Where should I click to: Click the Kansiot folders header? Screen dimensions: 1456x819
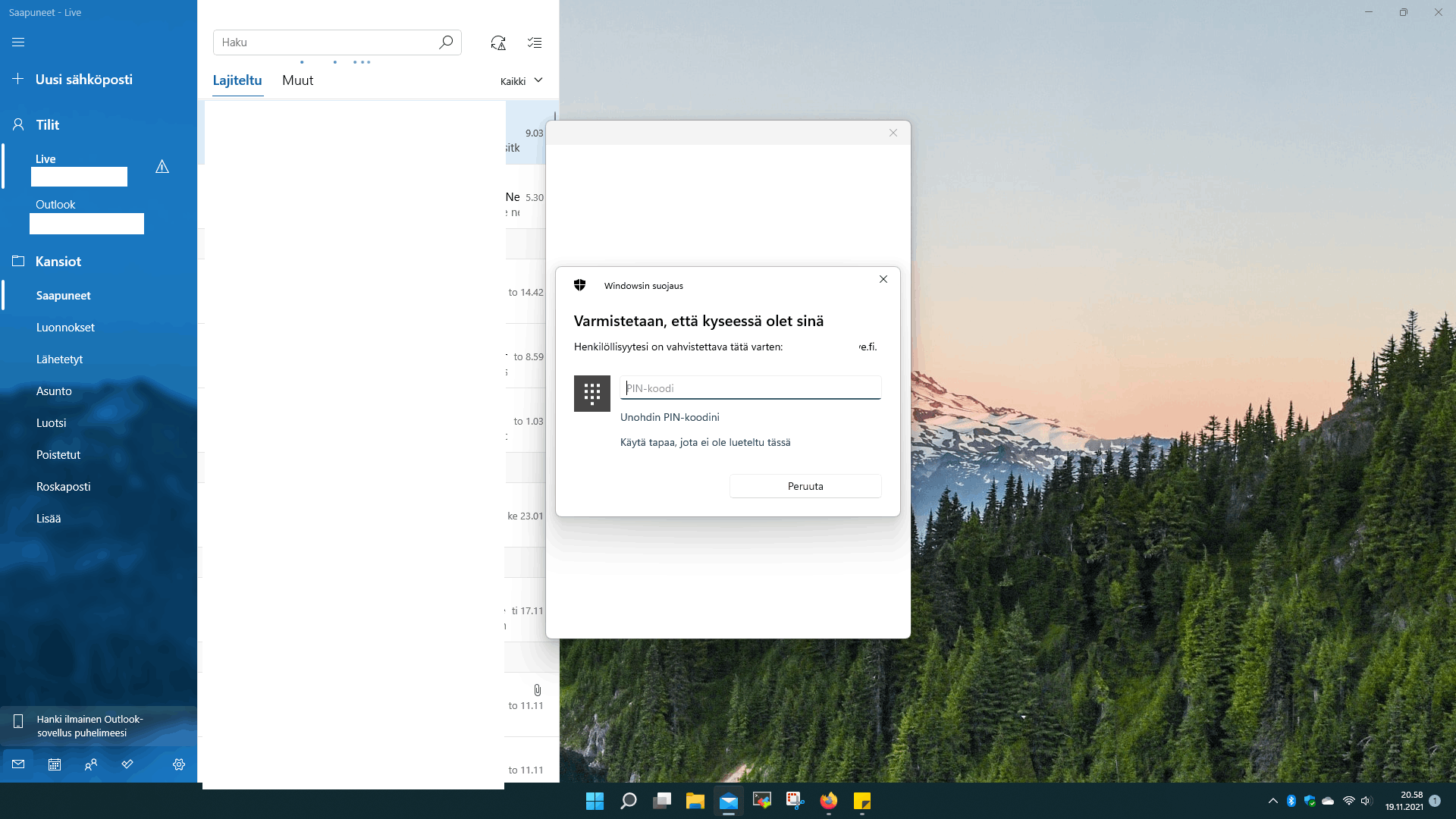(58, 262)
